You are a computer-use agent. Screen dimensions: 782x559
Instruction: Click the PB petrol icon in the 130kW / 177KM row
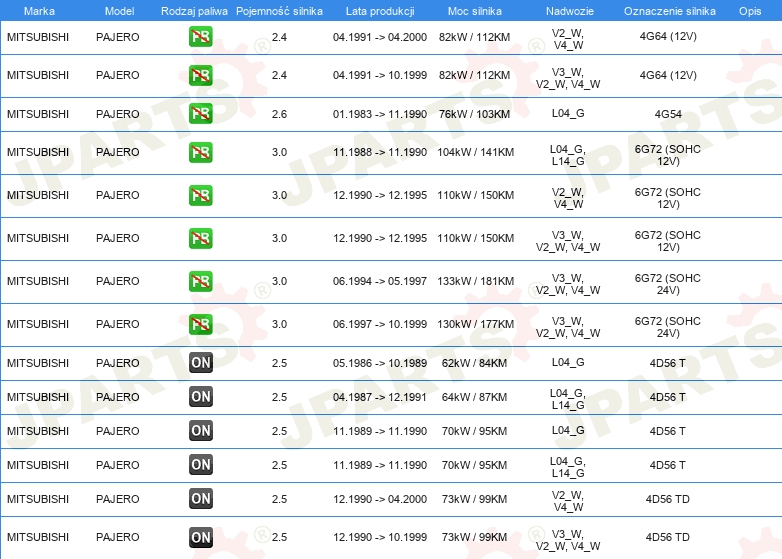pos(200,324)
